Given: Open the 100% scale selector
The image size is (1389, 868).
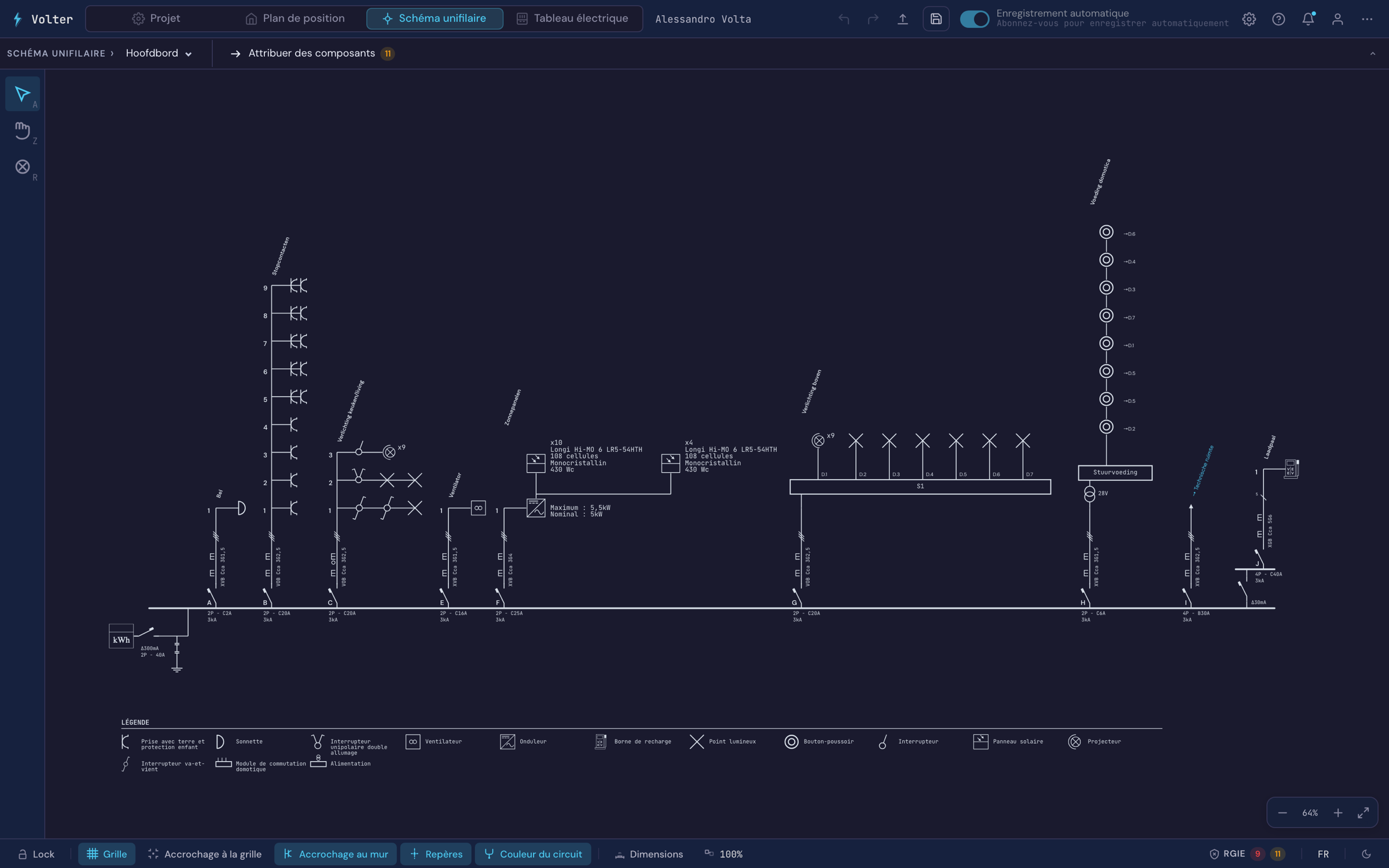Looking at the screenshot, I should [724, 854].
